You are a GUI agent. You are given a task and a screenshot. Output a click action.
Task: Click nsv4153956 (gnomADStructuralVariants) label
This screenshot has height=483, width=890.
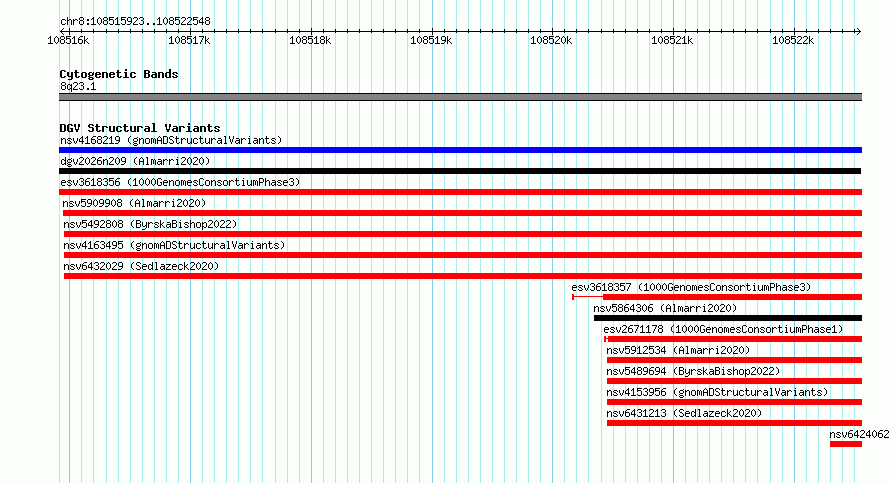click(x=717, y=392)
